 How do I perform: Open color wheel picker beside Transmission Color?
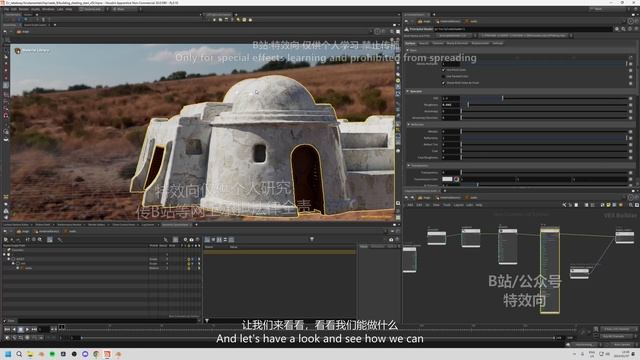click(456, 179)
